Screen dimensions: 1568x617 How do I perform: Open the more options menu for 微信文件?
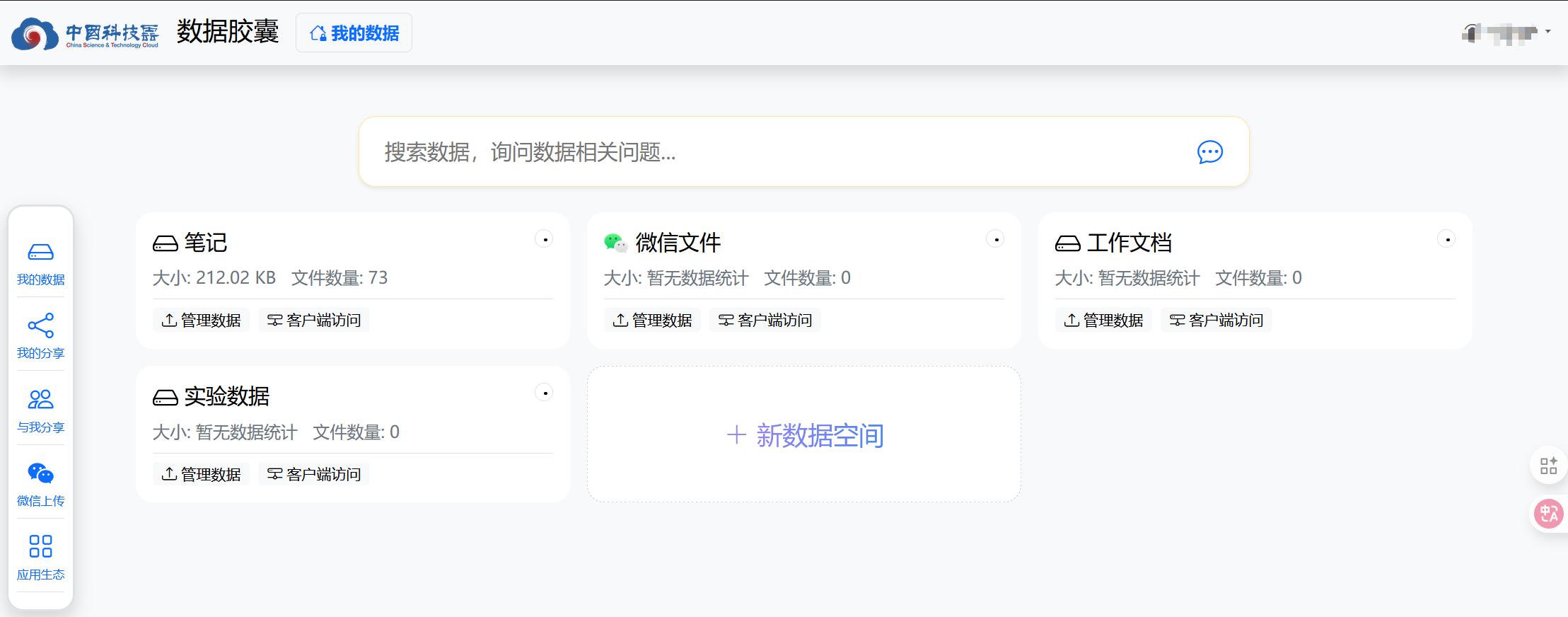pos(995,239)
